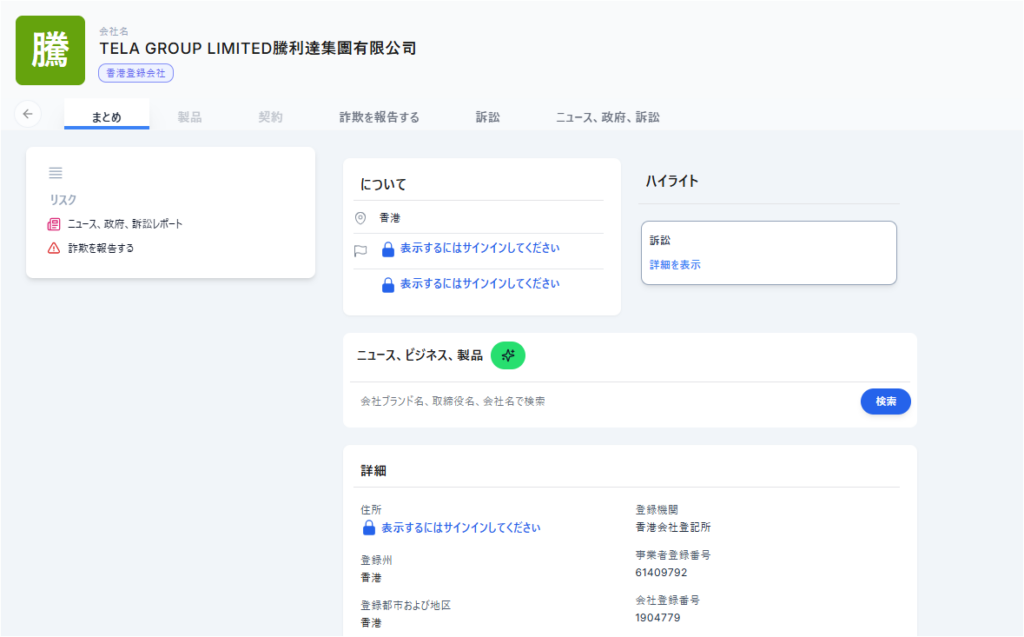
Task: Click the pink newspaper report icon
Action: 54,224
